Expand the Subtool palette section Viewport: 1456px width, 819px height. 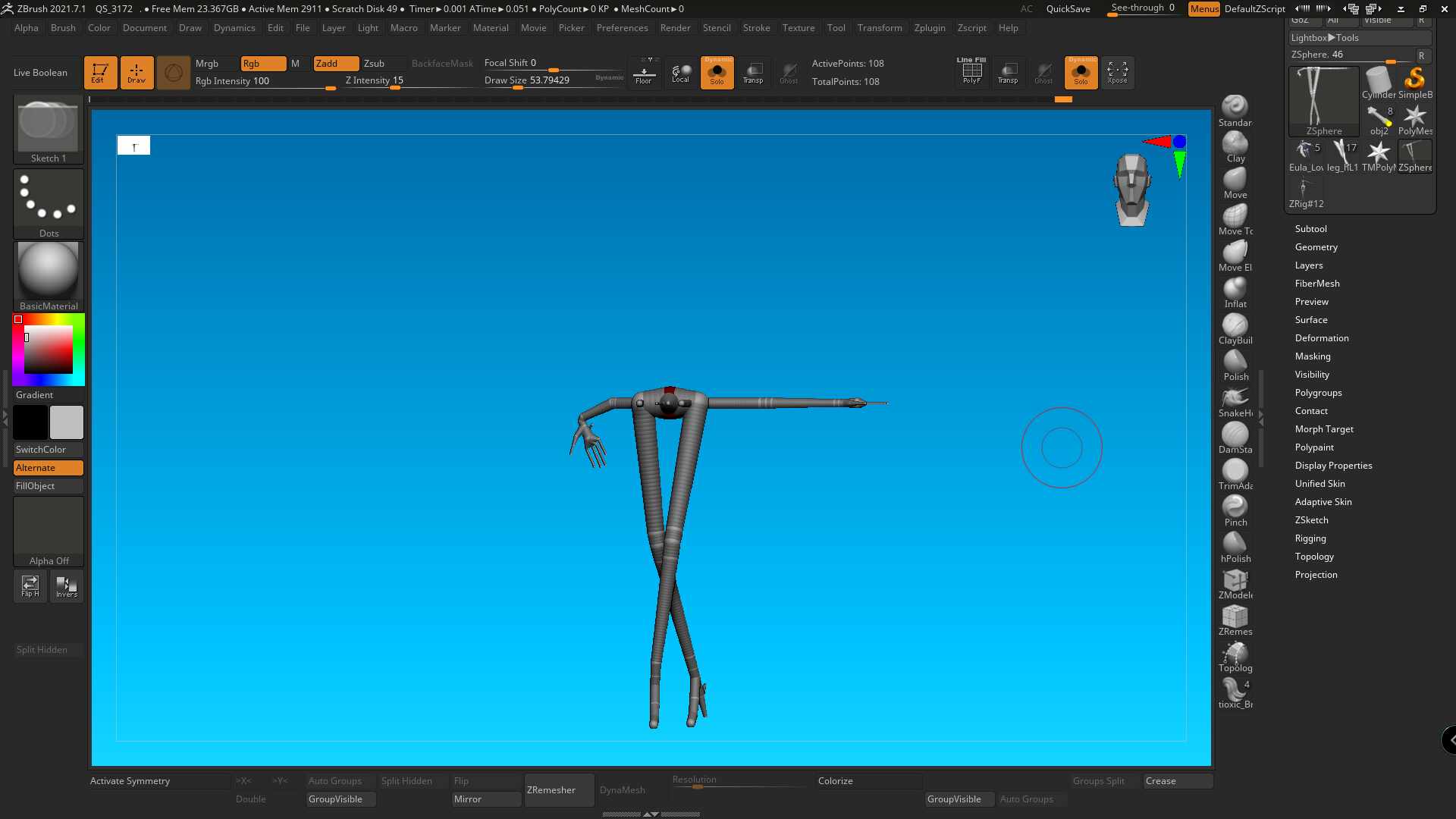pyautogui.click(x=1310, y=229)
